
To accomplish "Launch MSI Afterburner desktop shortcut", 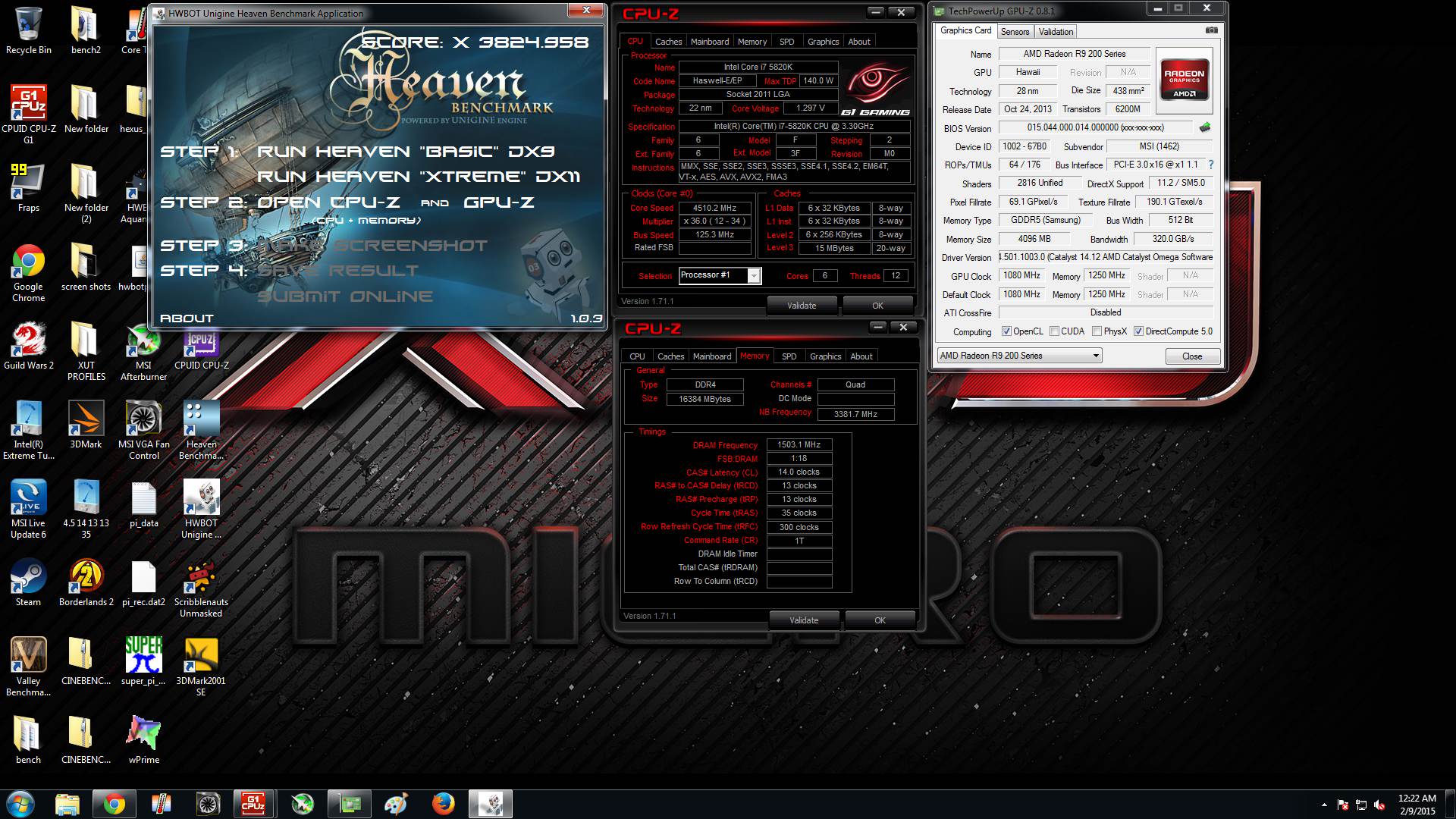I will coord(143,350).
